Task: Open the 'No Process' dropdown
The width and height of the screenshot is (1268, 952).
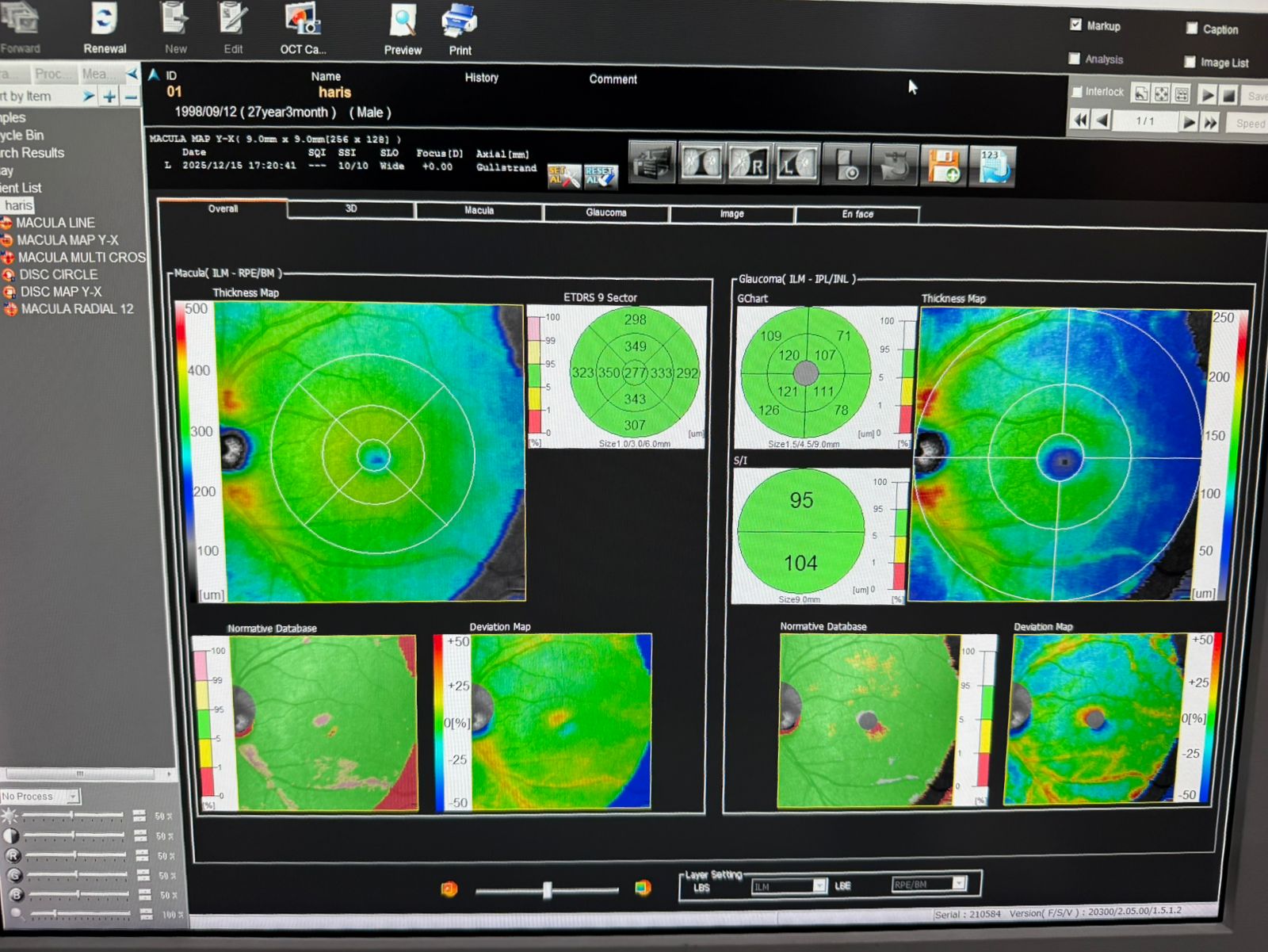Action: [x=73, y=796]
